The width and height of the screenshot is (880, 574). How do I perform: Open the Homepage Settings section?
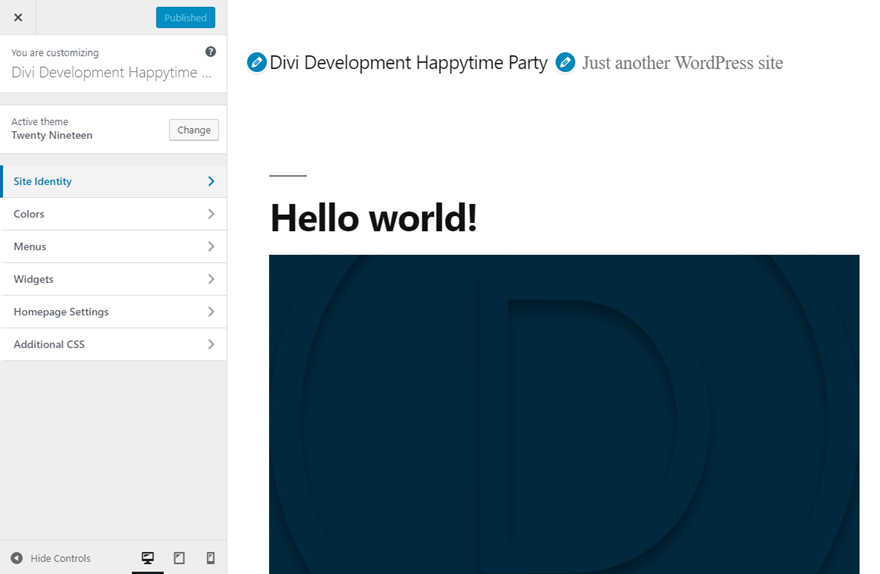pyautogui.click(x=113, y=312)
